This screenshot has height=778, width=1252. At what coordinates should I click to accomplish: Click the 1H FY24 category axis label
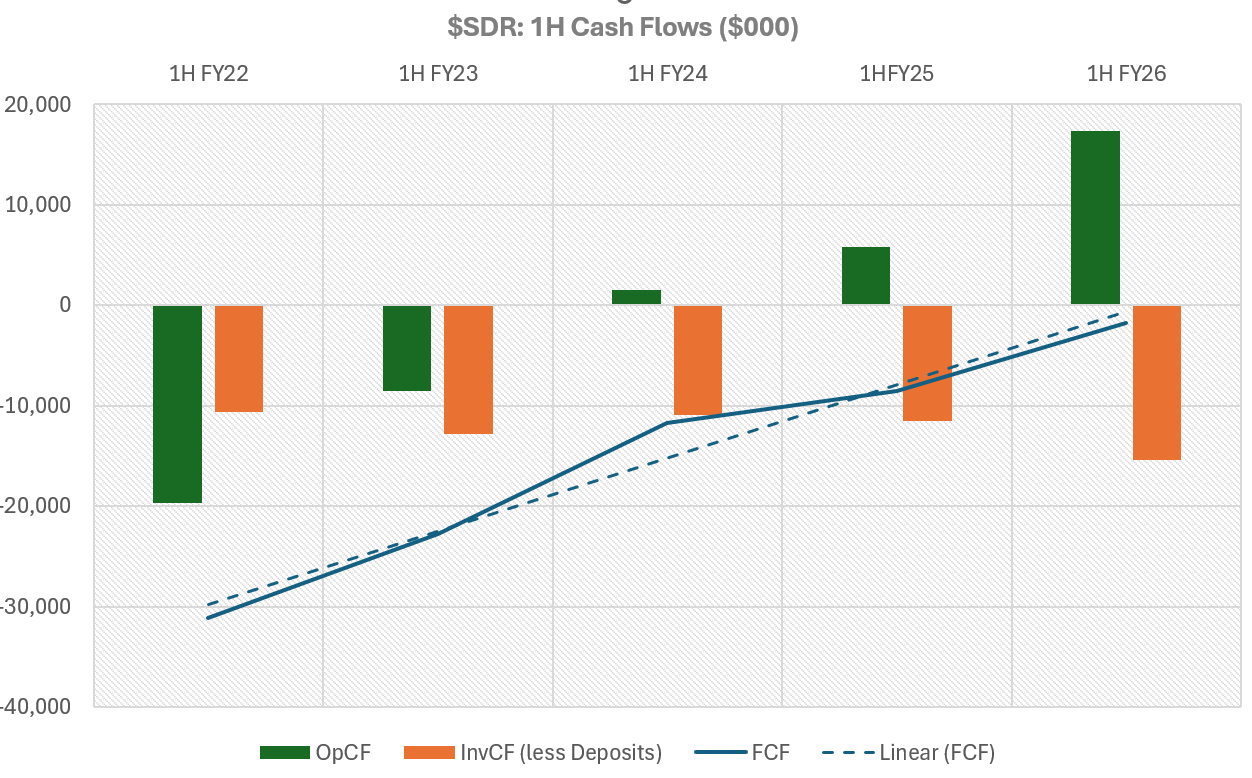tap(667, 73)
